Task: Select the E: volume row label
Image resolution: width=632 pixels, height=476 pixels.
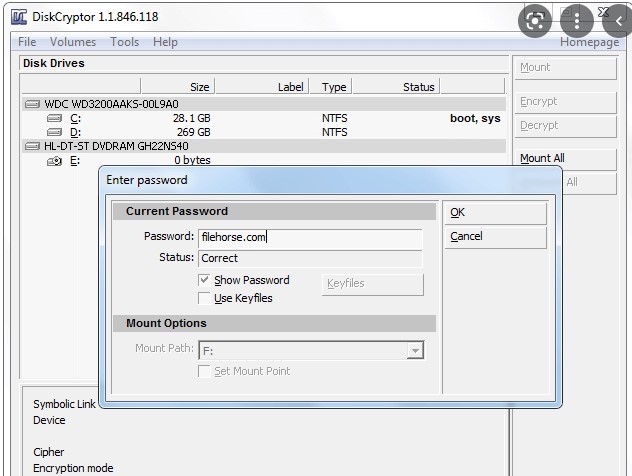Action: (x=75, y=161)
